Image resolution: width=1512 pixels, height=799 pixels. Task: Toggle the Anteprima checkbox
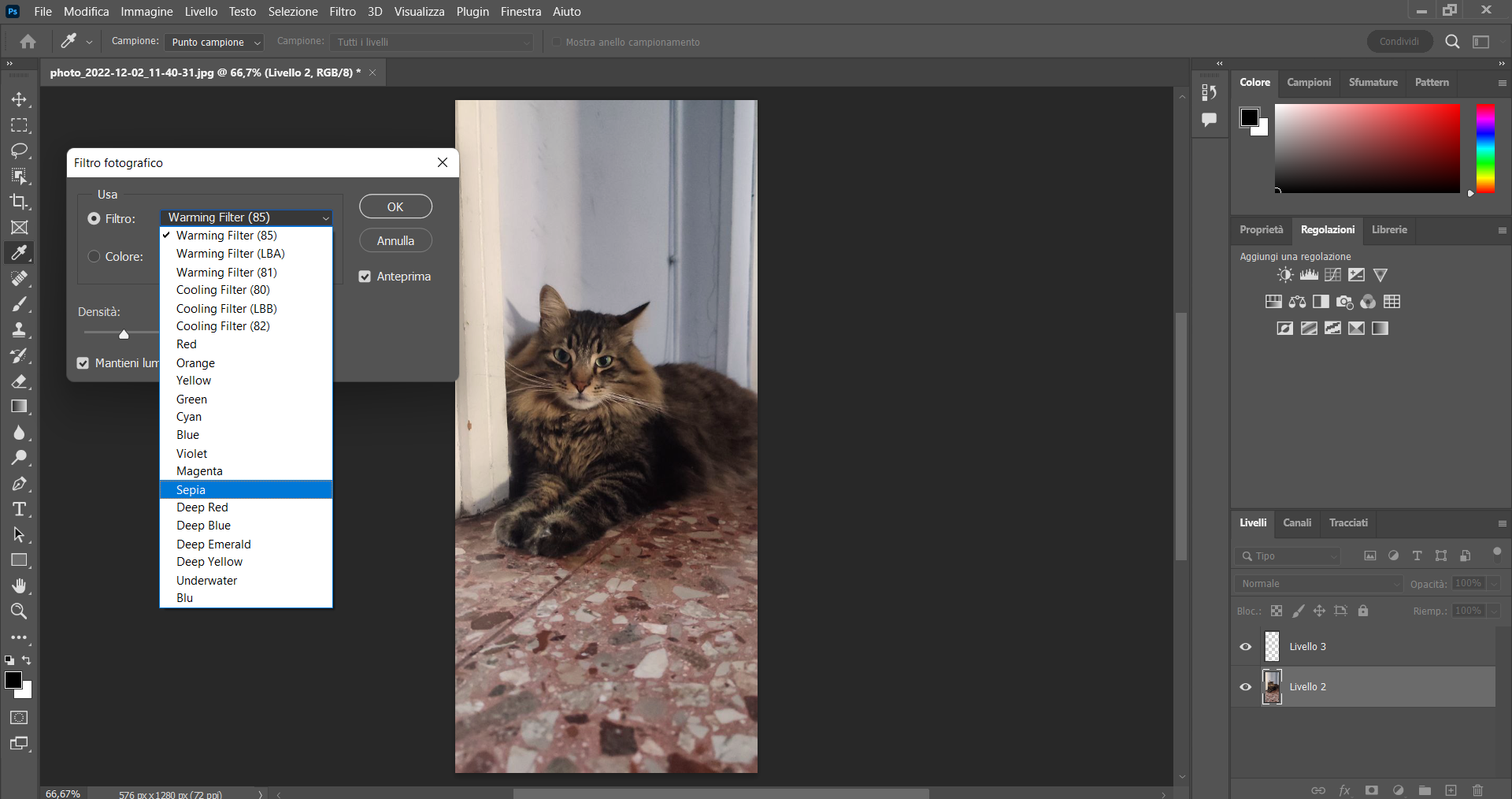tap(365, 277)
